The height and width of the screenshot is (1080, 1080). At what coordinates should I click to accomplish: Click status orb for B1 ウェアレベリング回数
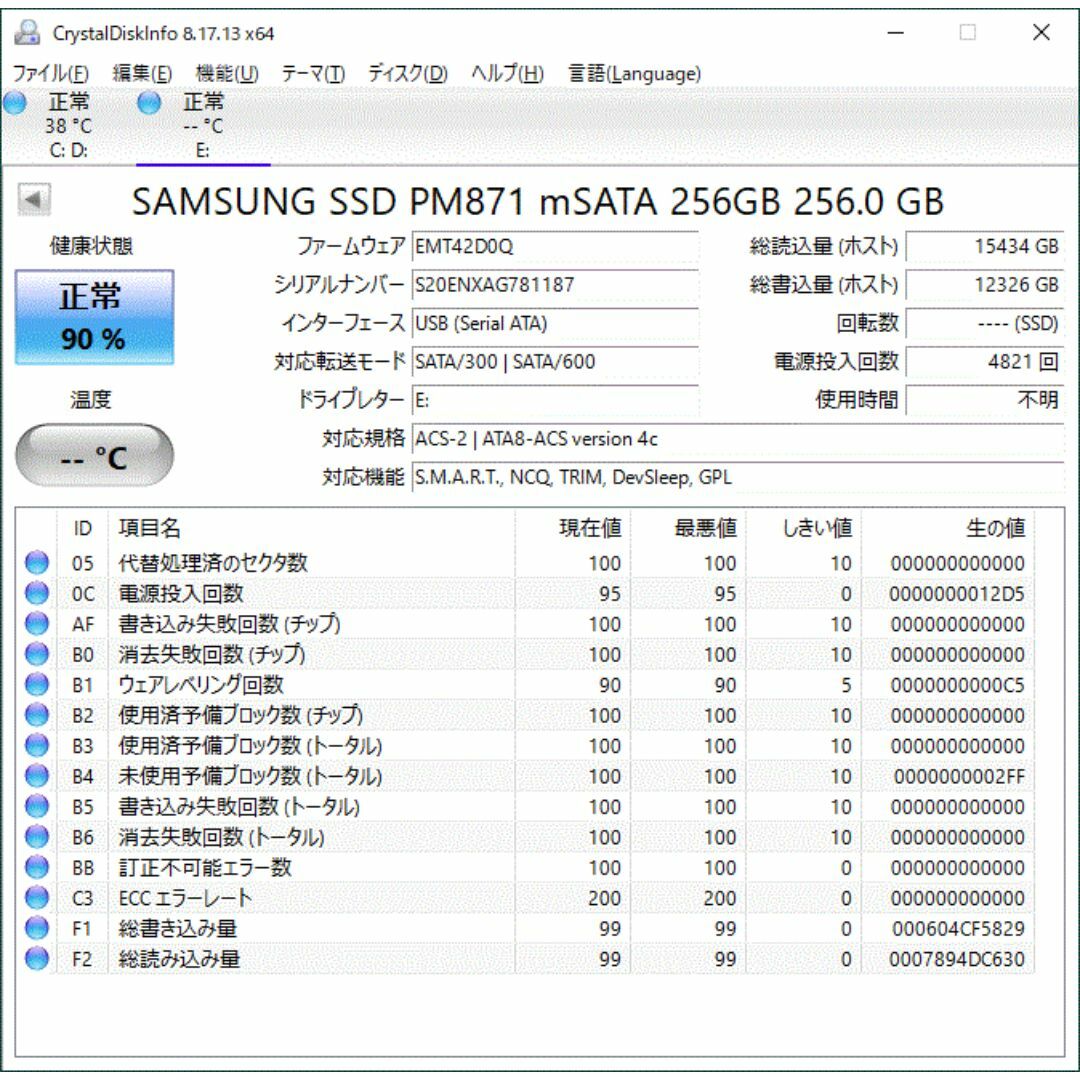[37, 685]
